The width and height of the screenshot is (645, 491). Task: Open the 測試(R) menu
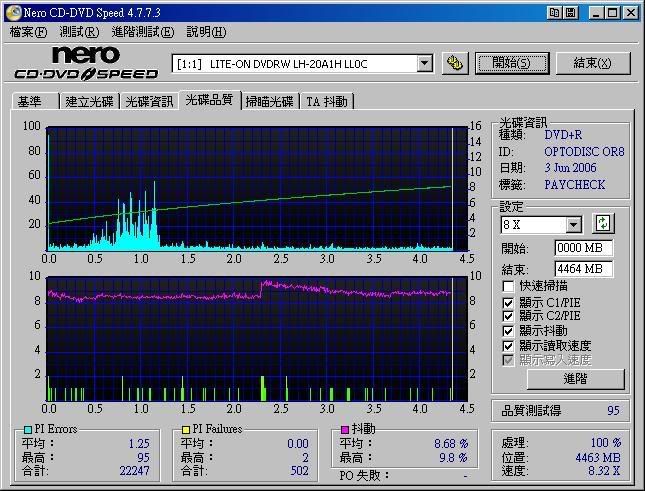click(79, 32)
